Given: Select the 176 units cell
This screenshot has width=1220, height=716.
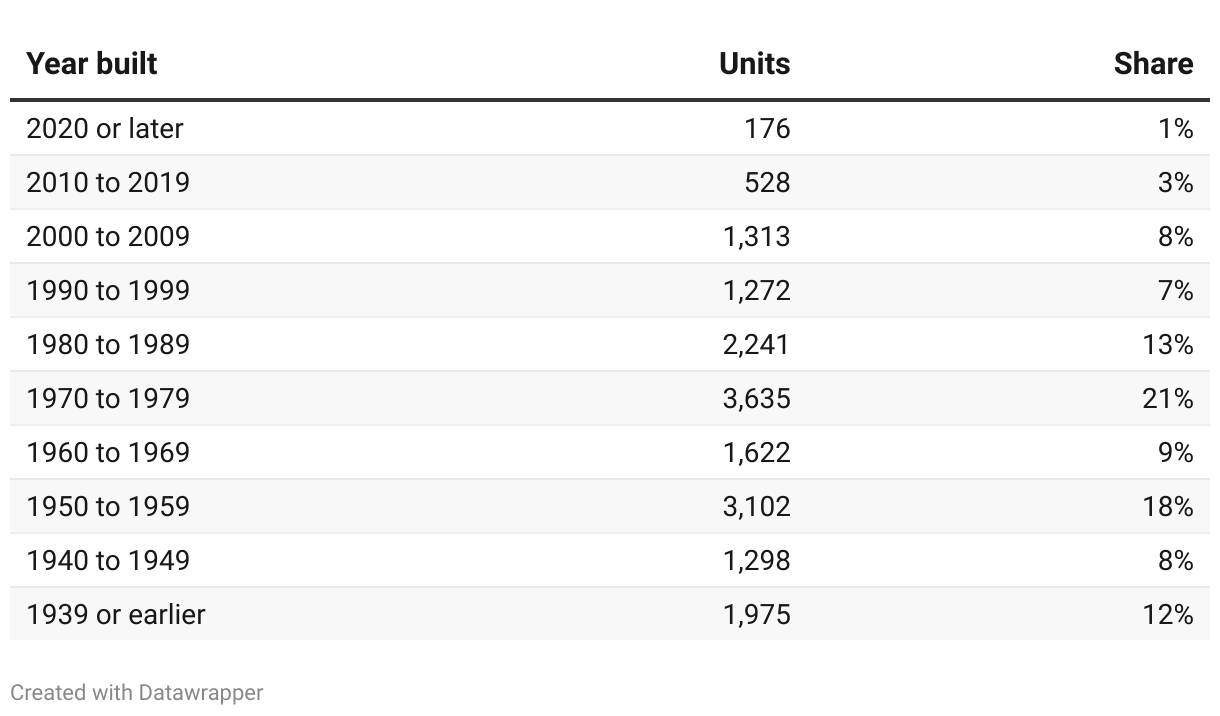Looking at the screenshot, I should tap(767, 129).
